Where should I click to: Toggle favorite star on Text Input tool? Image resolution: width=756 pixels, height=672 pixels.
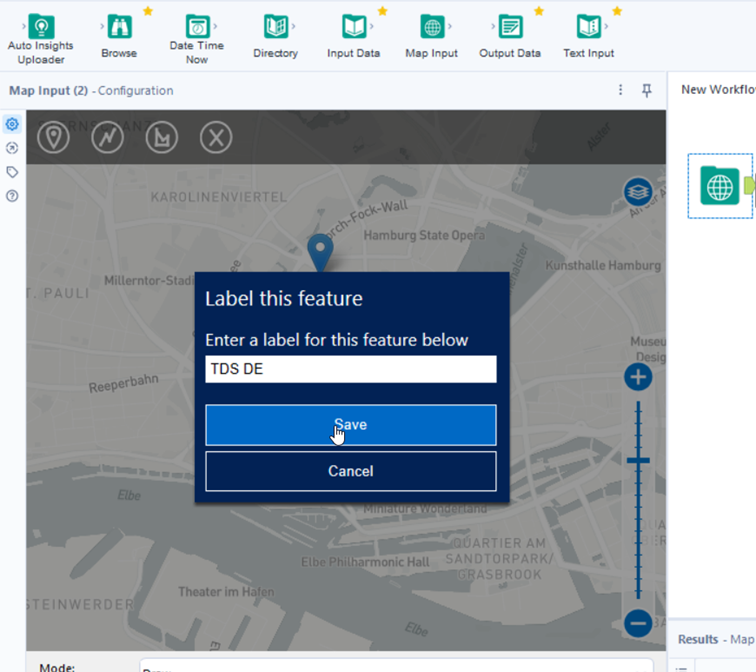point(617,11)
